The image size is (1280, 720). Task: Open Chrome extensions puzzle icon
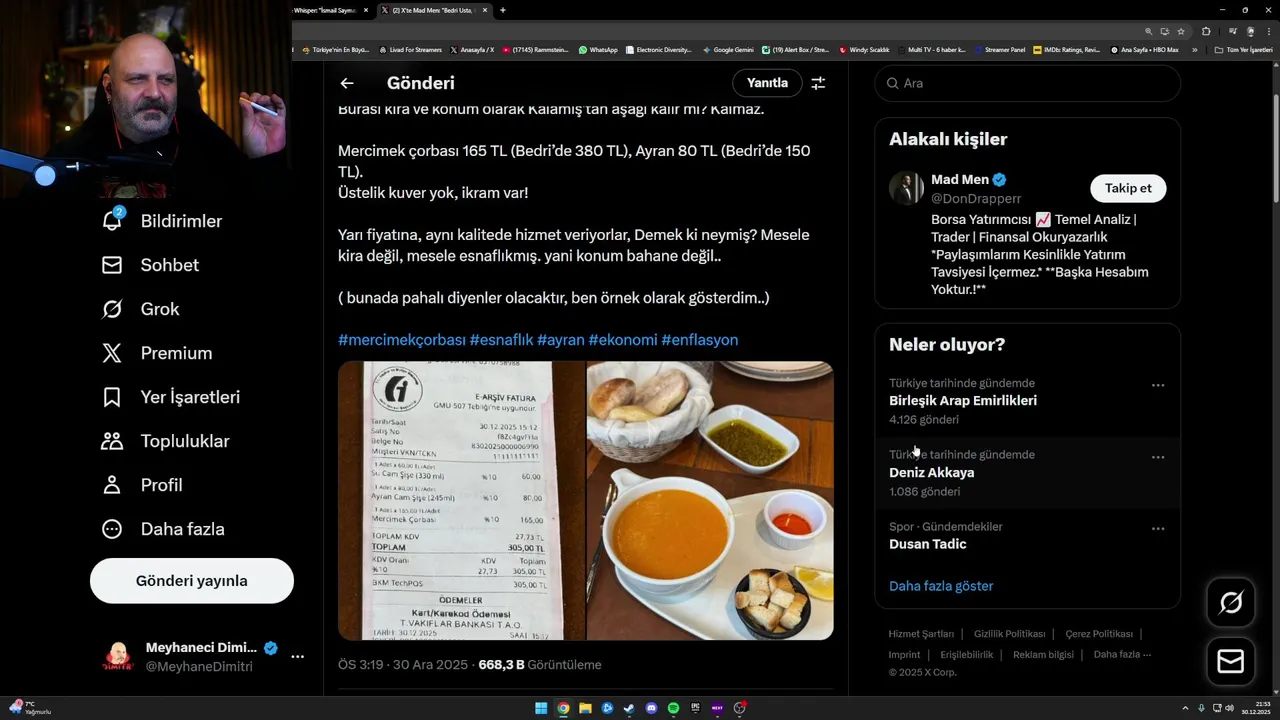[1206, 31]
